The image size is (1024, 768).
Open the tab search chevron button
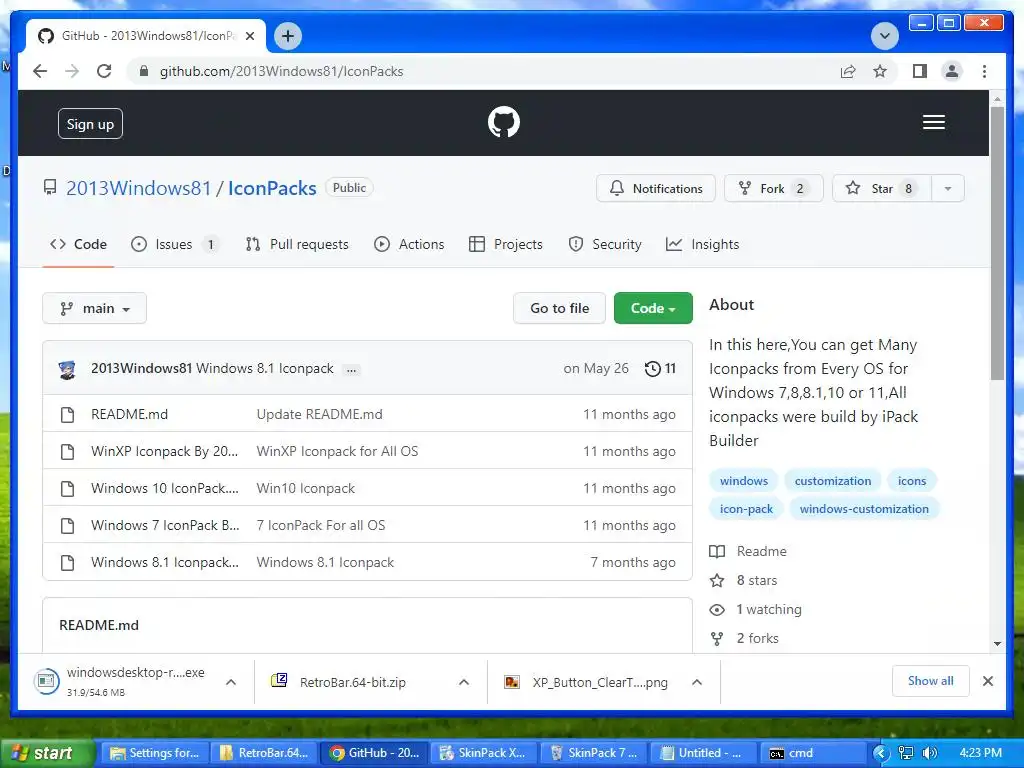click(885, 36)
